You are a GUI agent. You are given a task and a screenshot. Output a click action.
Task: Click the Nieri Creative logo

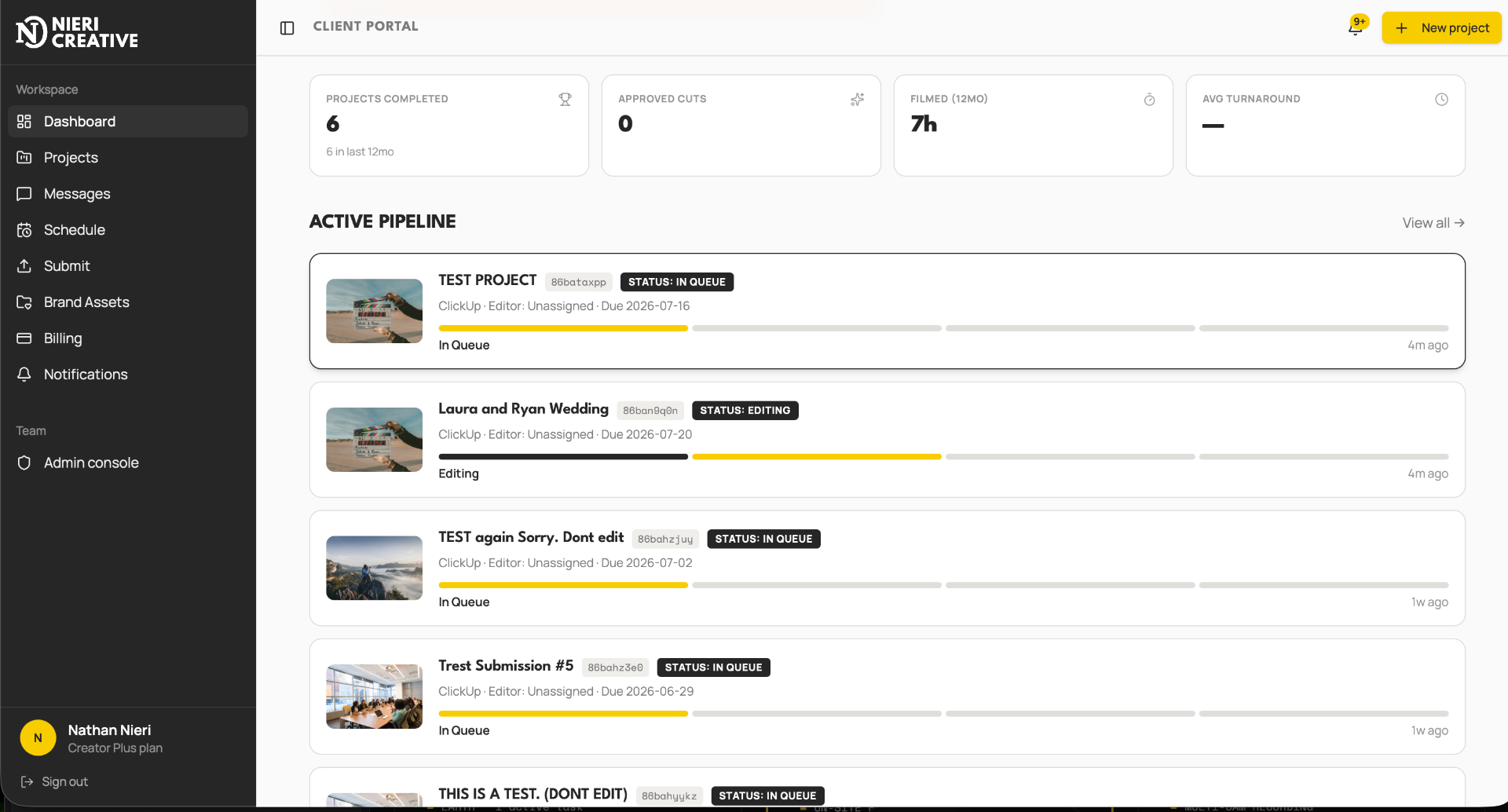pos(77,32)
